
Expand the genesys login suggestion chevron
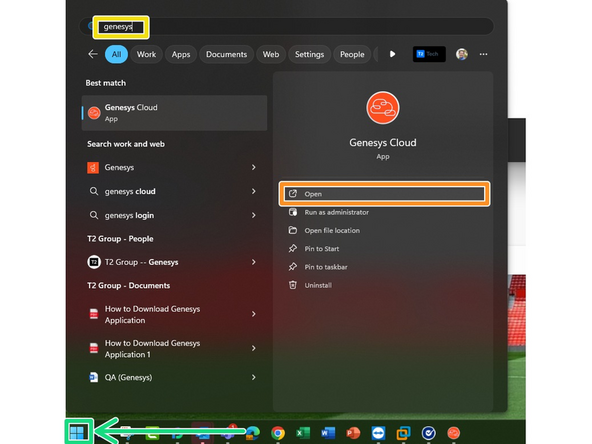coord(254,215)
